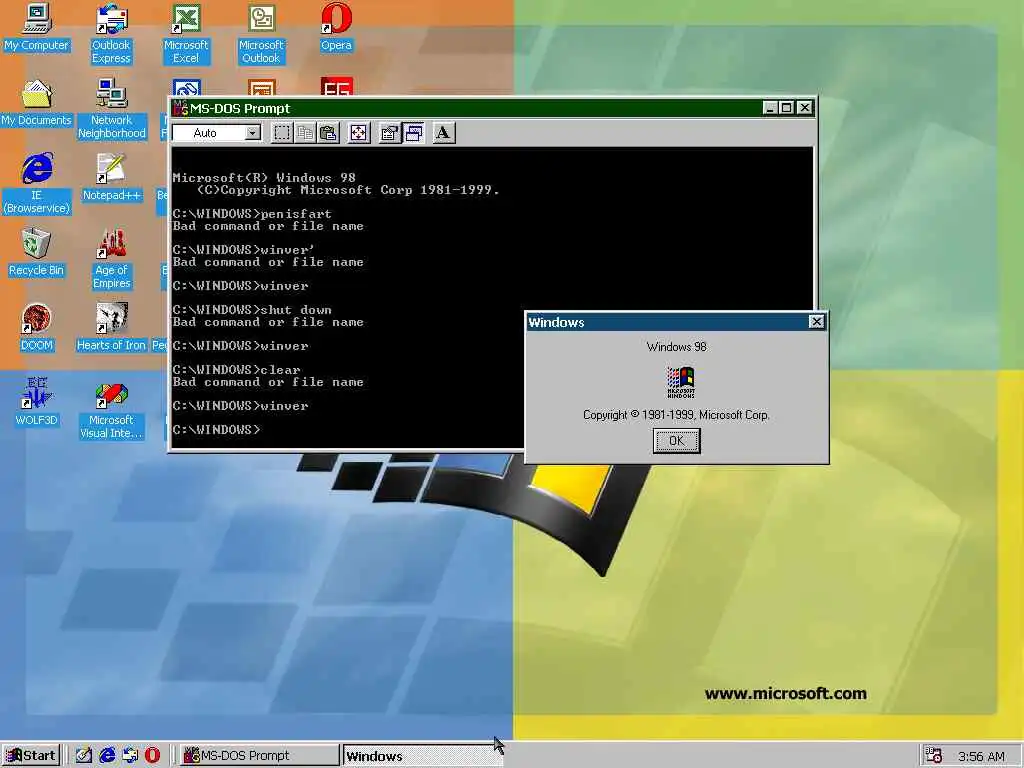1024x768 pixels.
Task: Click the www.microsoft.com wallpaper text
Action: [x=786, y=694]
